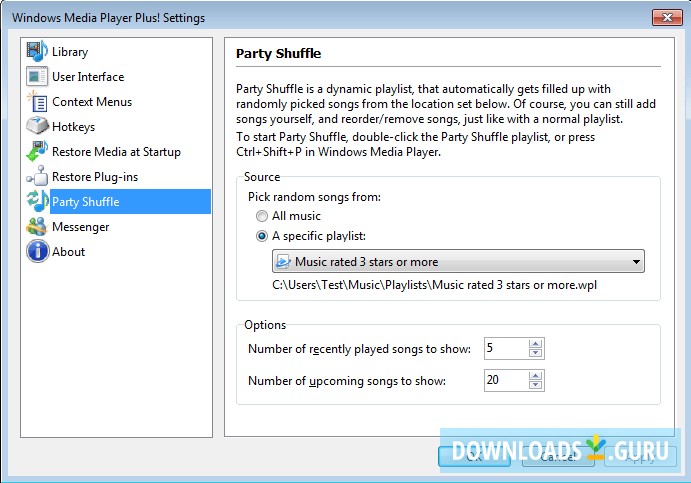Click the Number of recently played songs label
The width and height of the screenshot is (691, 483).
[x=359, y=349]
